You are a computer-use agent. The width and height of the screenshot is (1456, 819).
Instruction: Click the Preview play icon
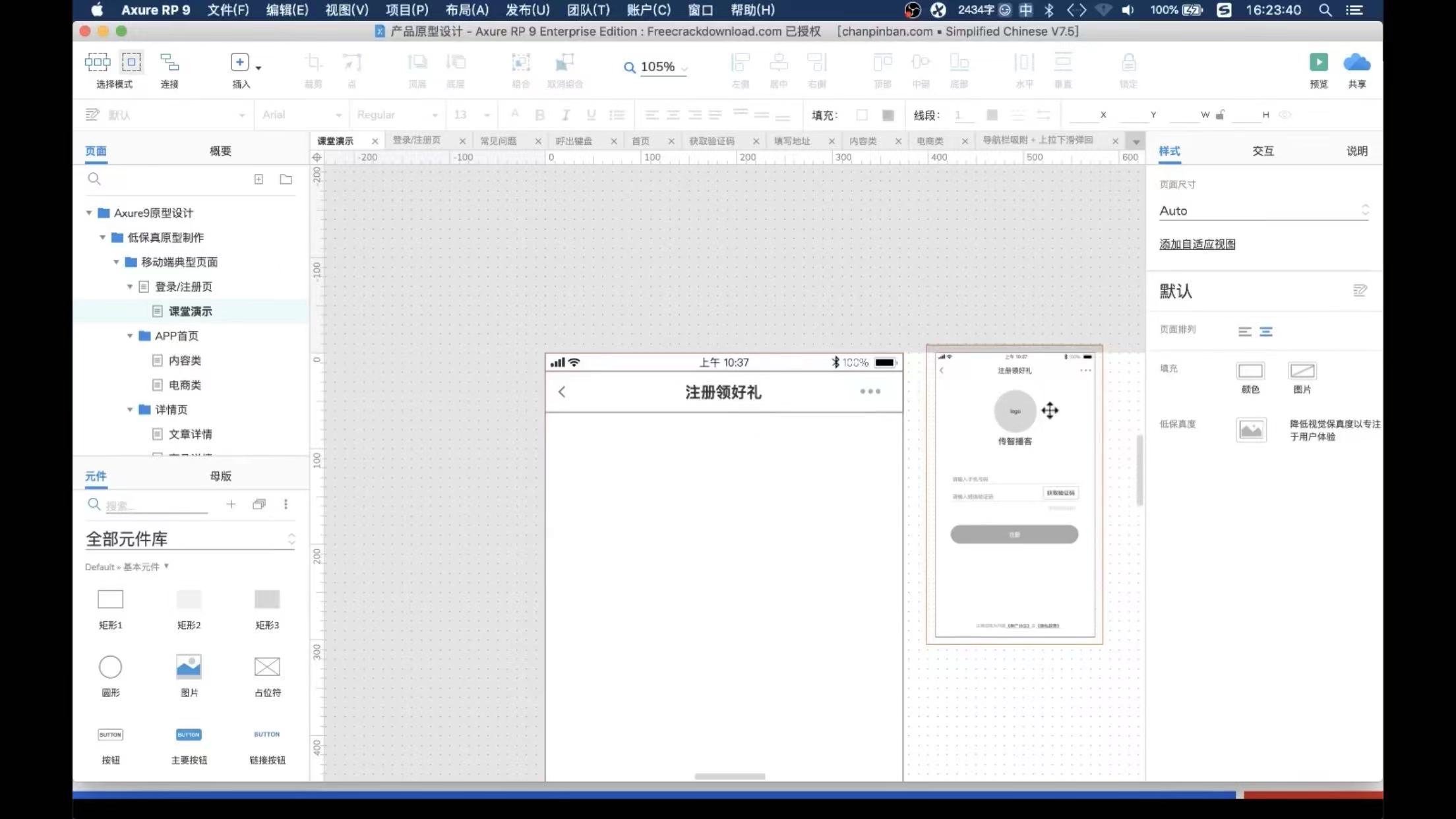[1318, 63]
